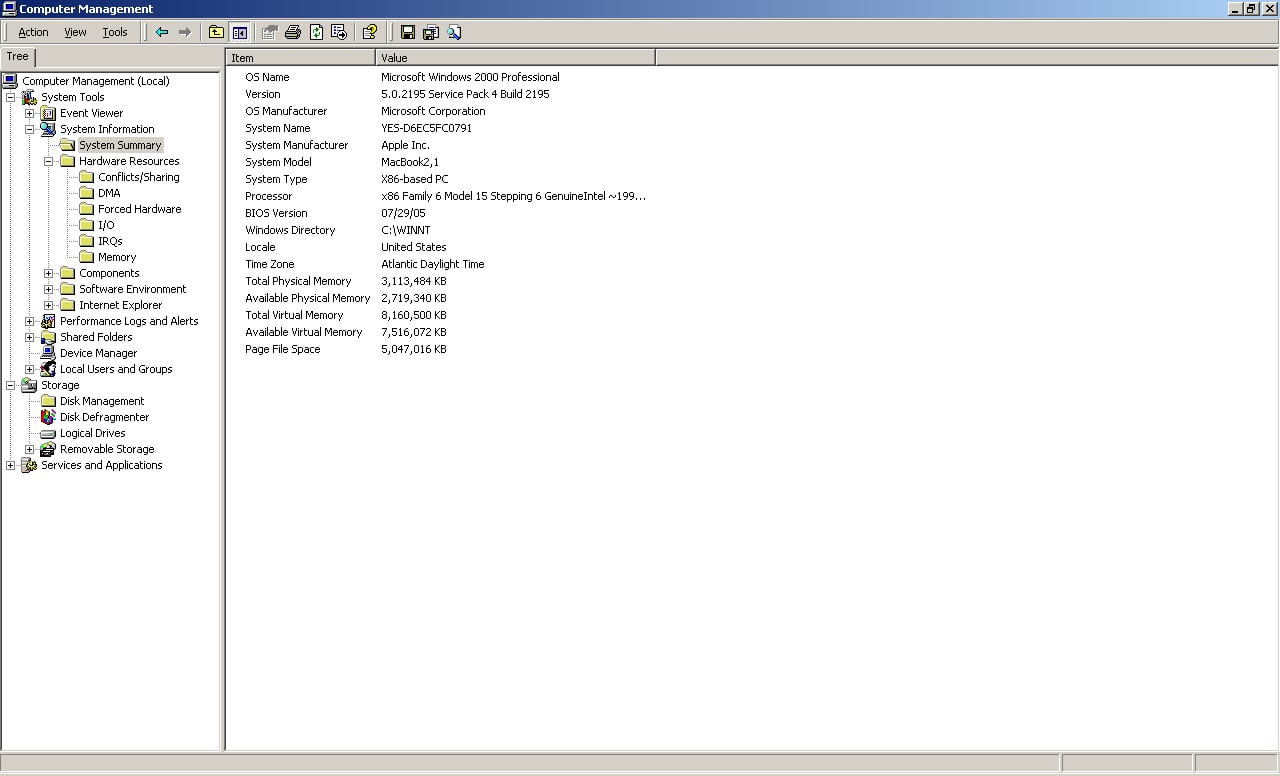1280x776 pixels.
Task: Open Help via question mark icon
Action: (x=369, y=32)
